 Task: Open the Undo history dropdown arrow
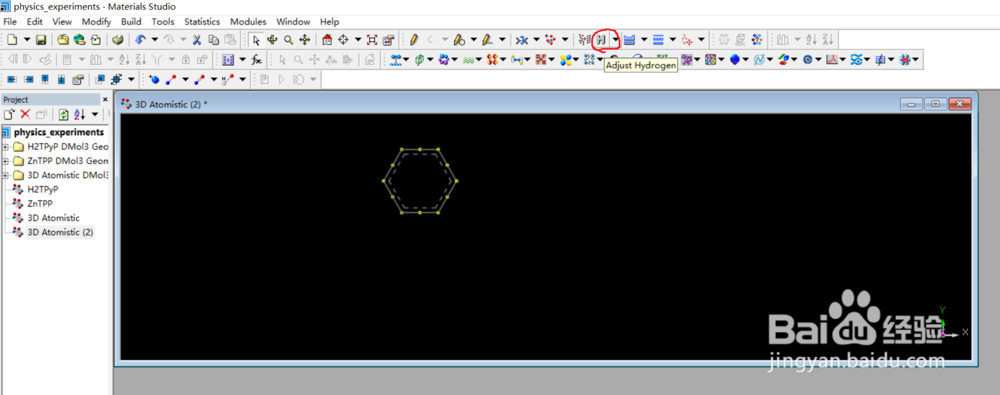coord(155,40)
